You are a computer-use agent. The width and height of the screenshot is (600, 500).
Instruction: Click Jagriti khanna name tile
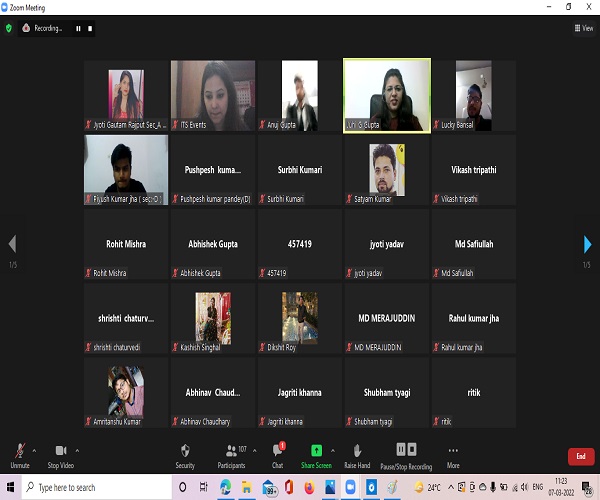click(x=300, y=393)
